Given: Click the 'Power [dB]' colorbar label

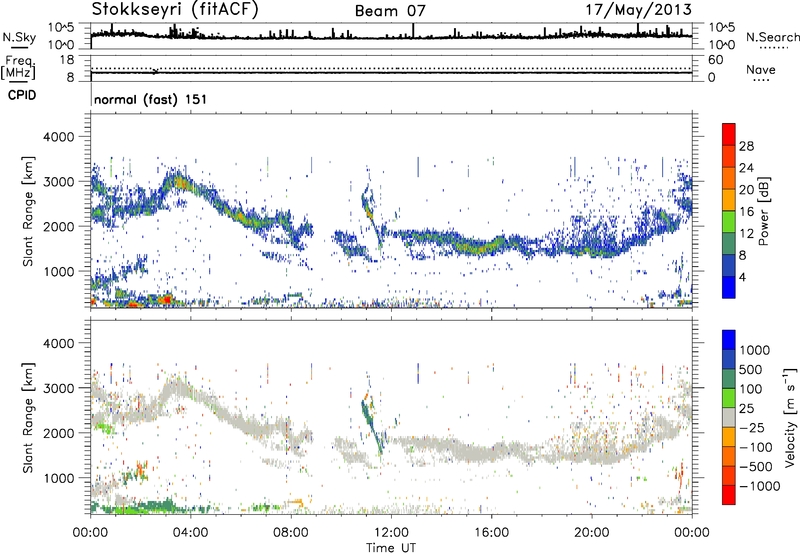Looking at the screenshot, I should click(763, 211).
